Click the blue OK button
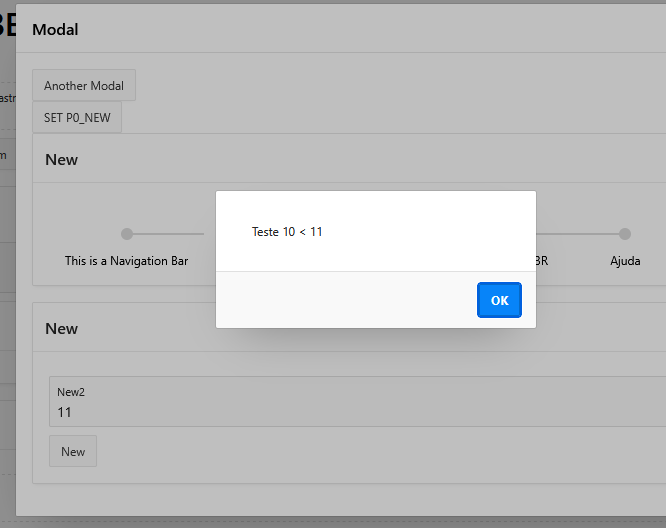Image resolution: width=666 pixels, height=528 pixels. pyautogui.click(x=499, y=300)
